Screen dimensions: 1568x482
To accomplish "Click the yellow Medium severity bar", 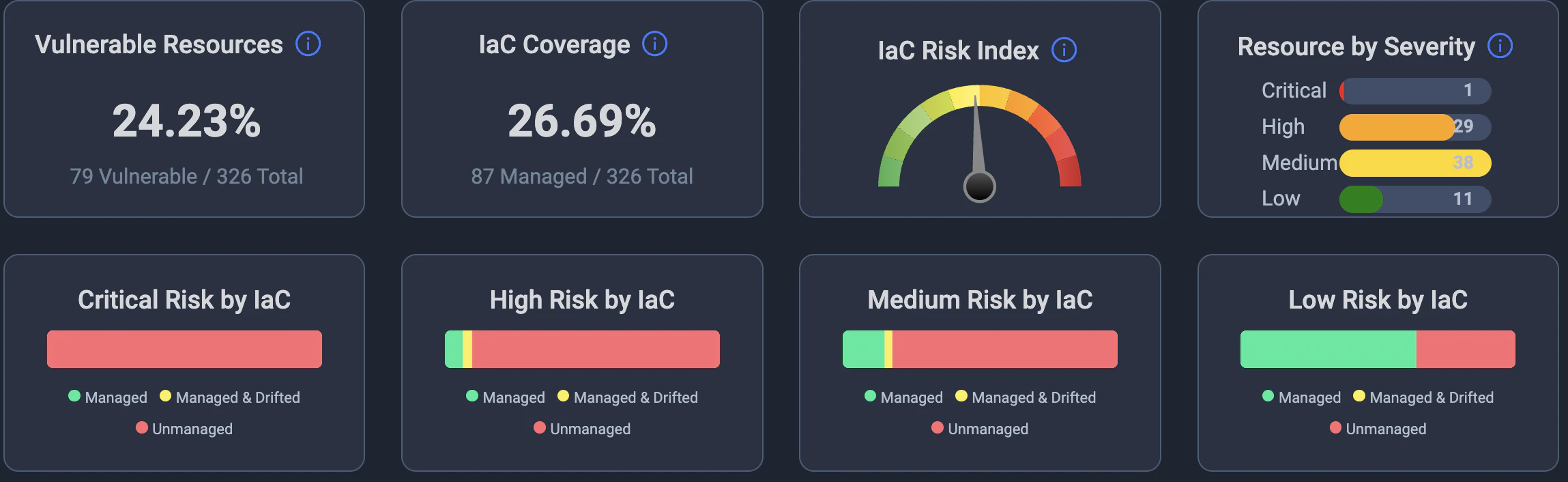I will 1414,163.
